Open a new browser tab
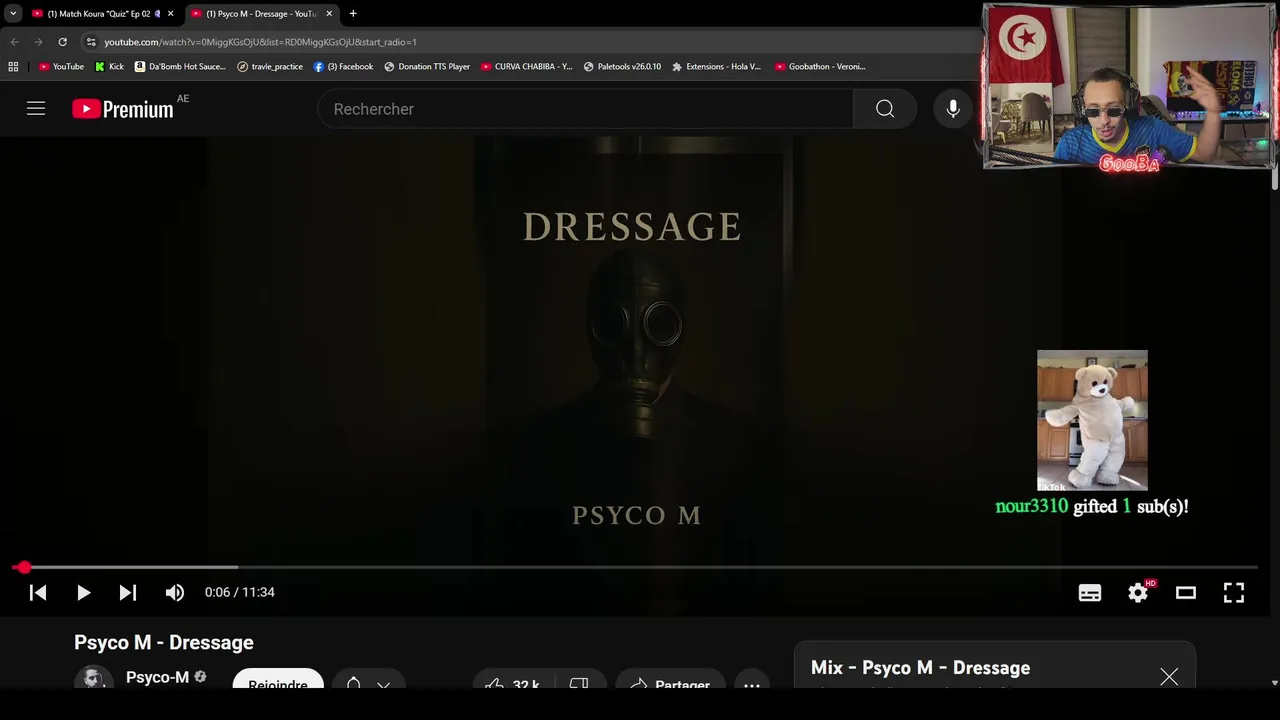1280x720 pixels. click(353, 14)
